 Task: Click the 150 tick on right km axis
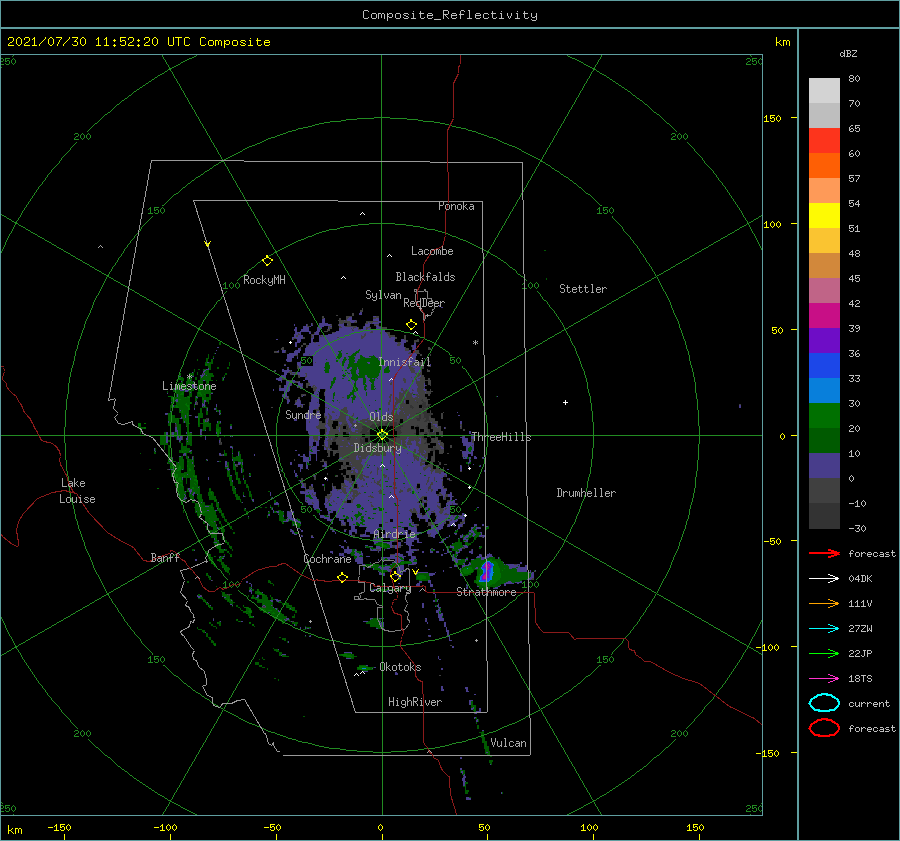pos(772,118)
